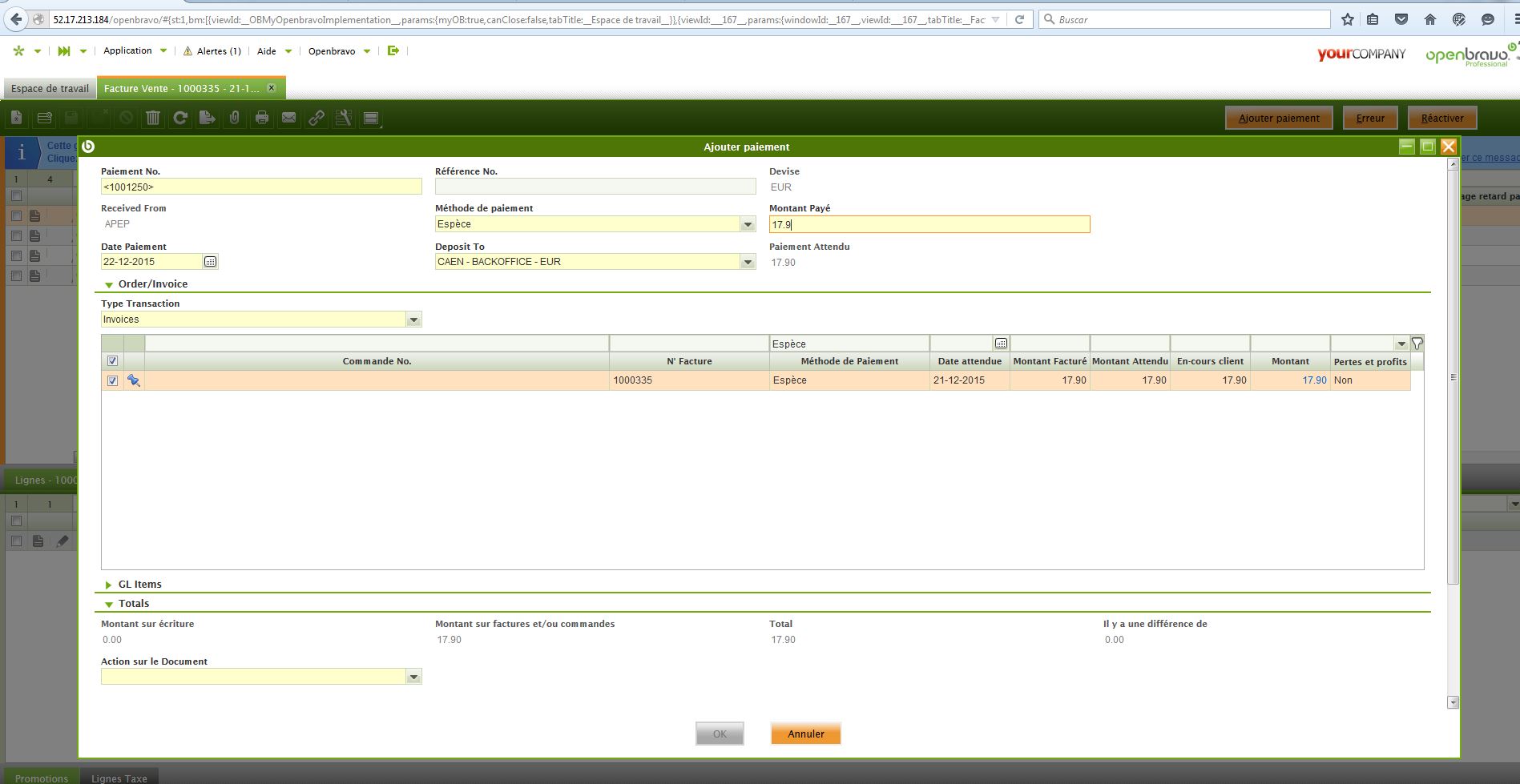The height and width of the screenshot is (784, 1520).
Task: Open the Action sur le Document dropdown
Action: click(413, 677)
